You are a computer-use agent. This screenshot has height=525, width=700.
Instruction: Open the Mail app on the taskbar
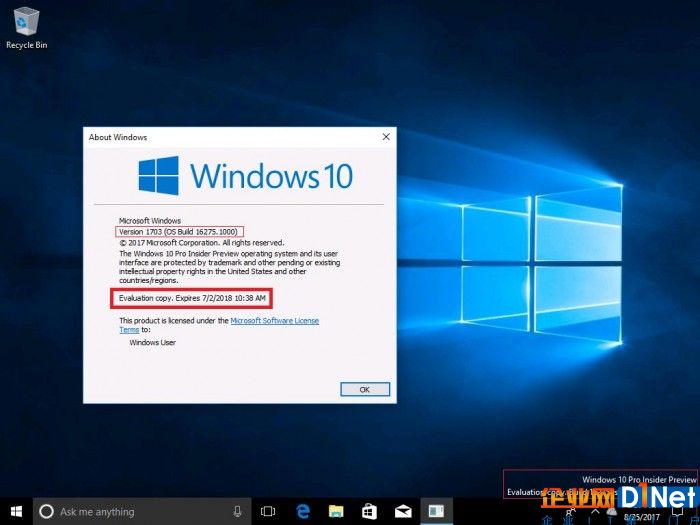point(403,512)
